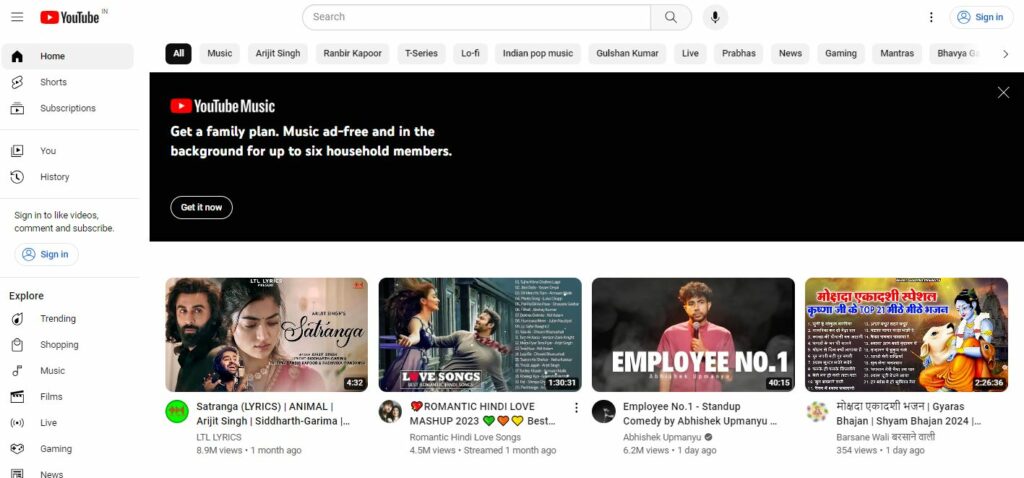Open the Gyaras Bhajan video title
The image size is (1024, 478).
click(x=909, y=414)
